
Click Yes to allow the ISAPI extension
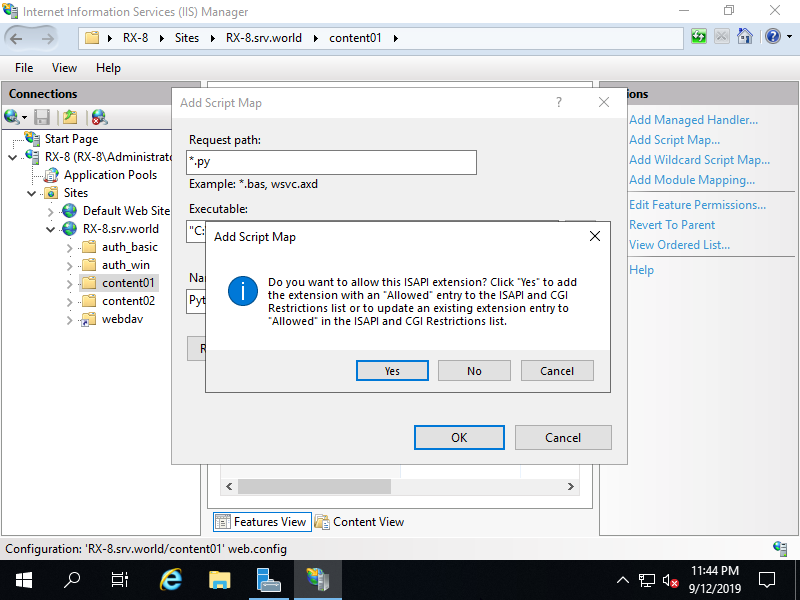point(392,371)
